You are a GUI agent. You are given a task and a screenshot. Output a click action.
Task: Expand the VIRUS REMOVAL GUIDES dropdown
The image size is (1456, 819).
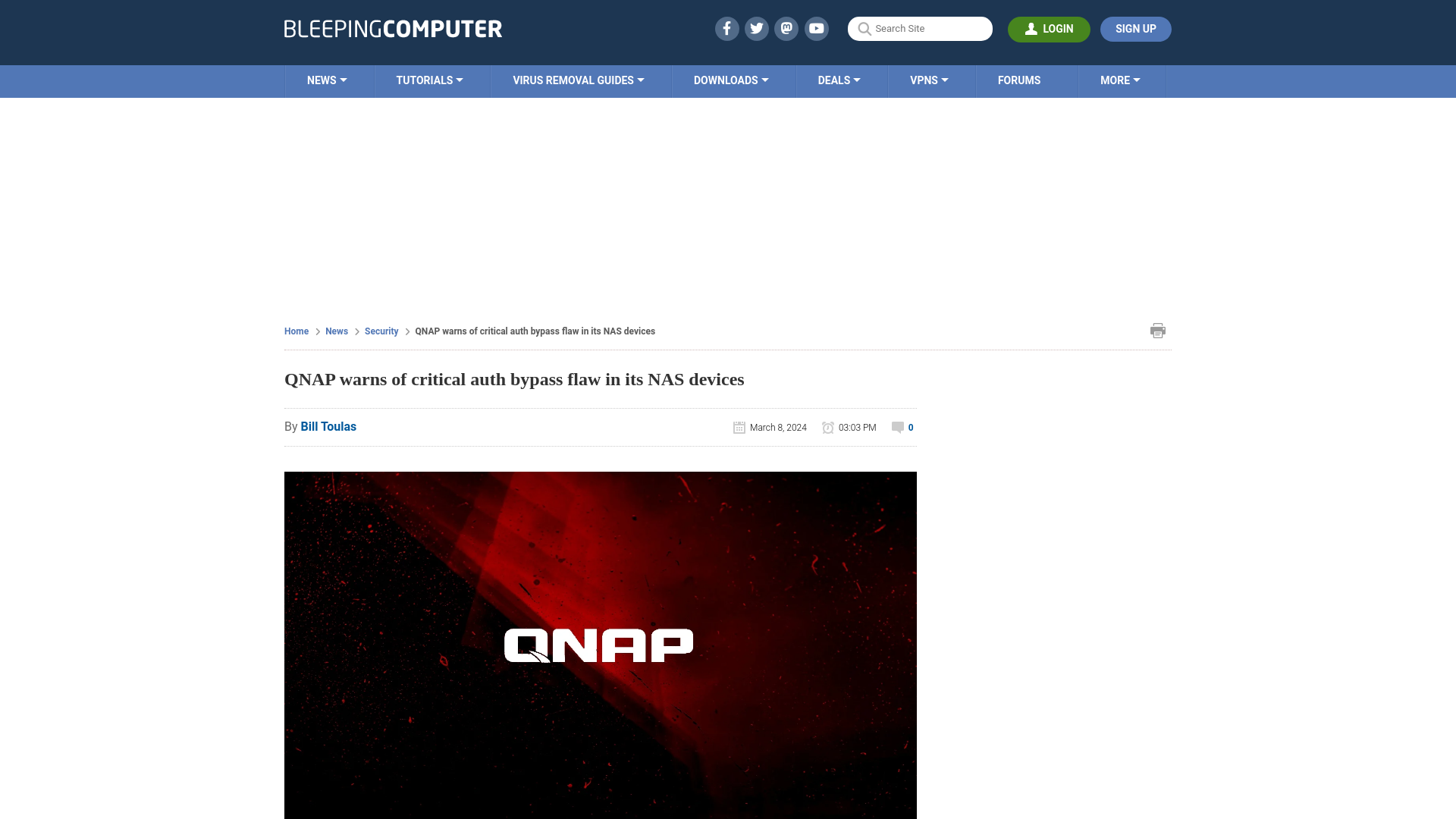578,80
